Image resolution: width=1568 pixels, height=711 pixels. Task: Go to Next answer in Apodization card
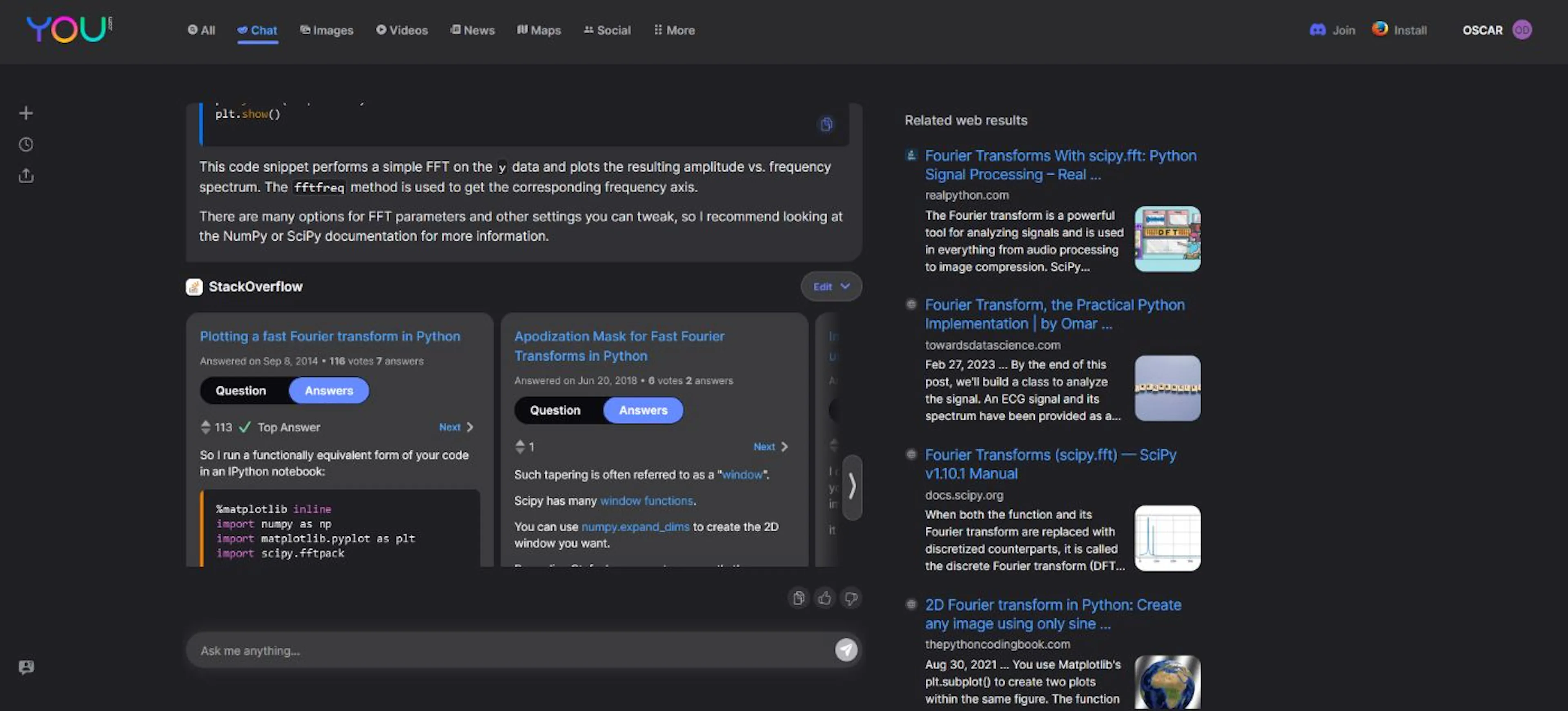(771, 447)
